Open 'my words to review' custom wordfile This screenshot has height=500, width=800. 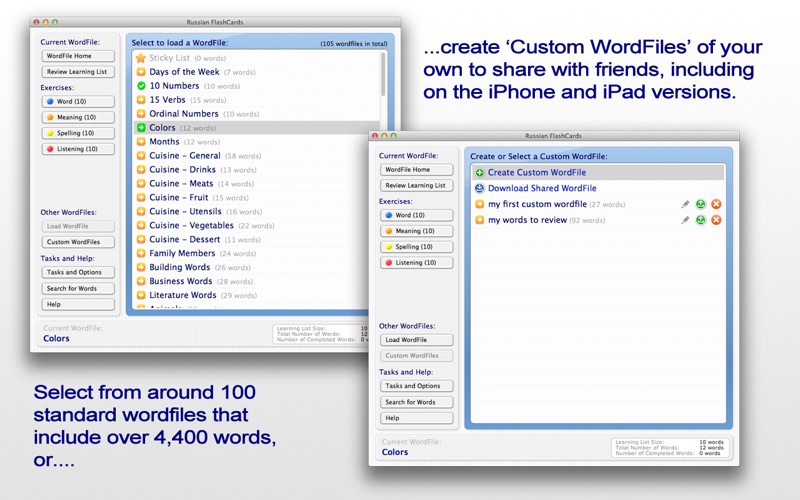click(x=597, y=220)
